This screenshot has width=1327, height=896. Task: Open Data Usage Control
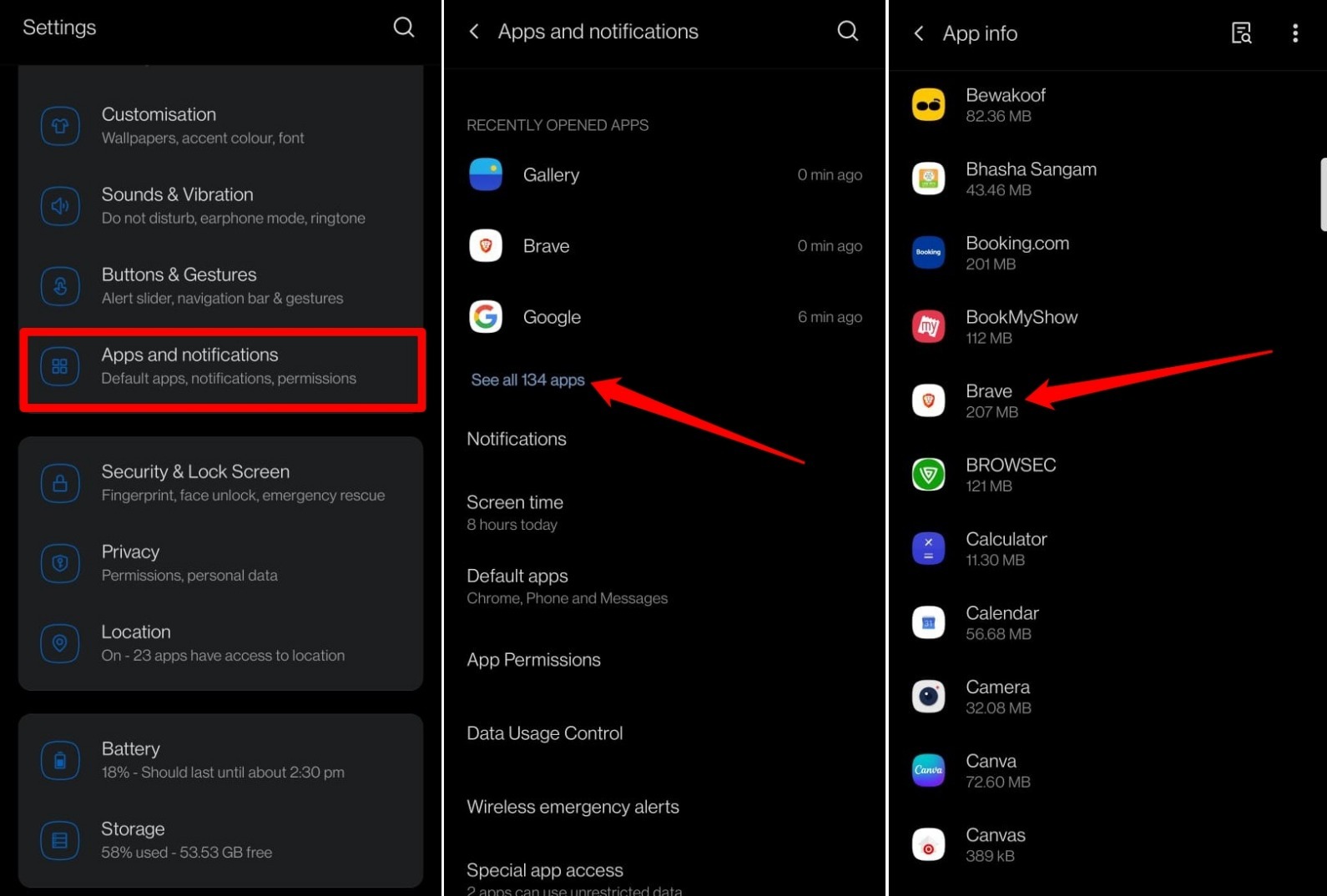tap(544, 733)
